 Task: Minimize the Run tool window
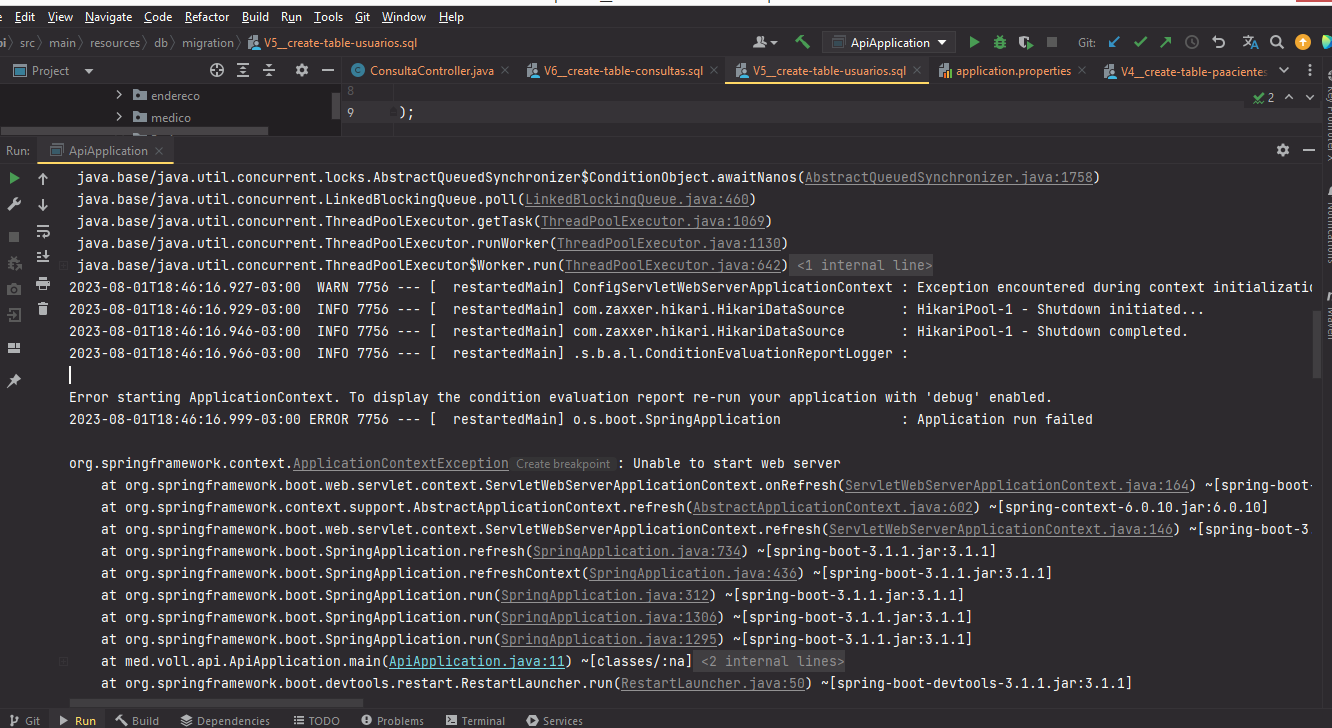(1310, 150)
